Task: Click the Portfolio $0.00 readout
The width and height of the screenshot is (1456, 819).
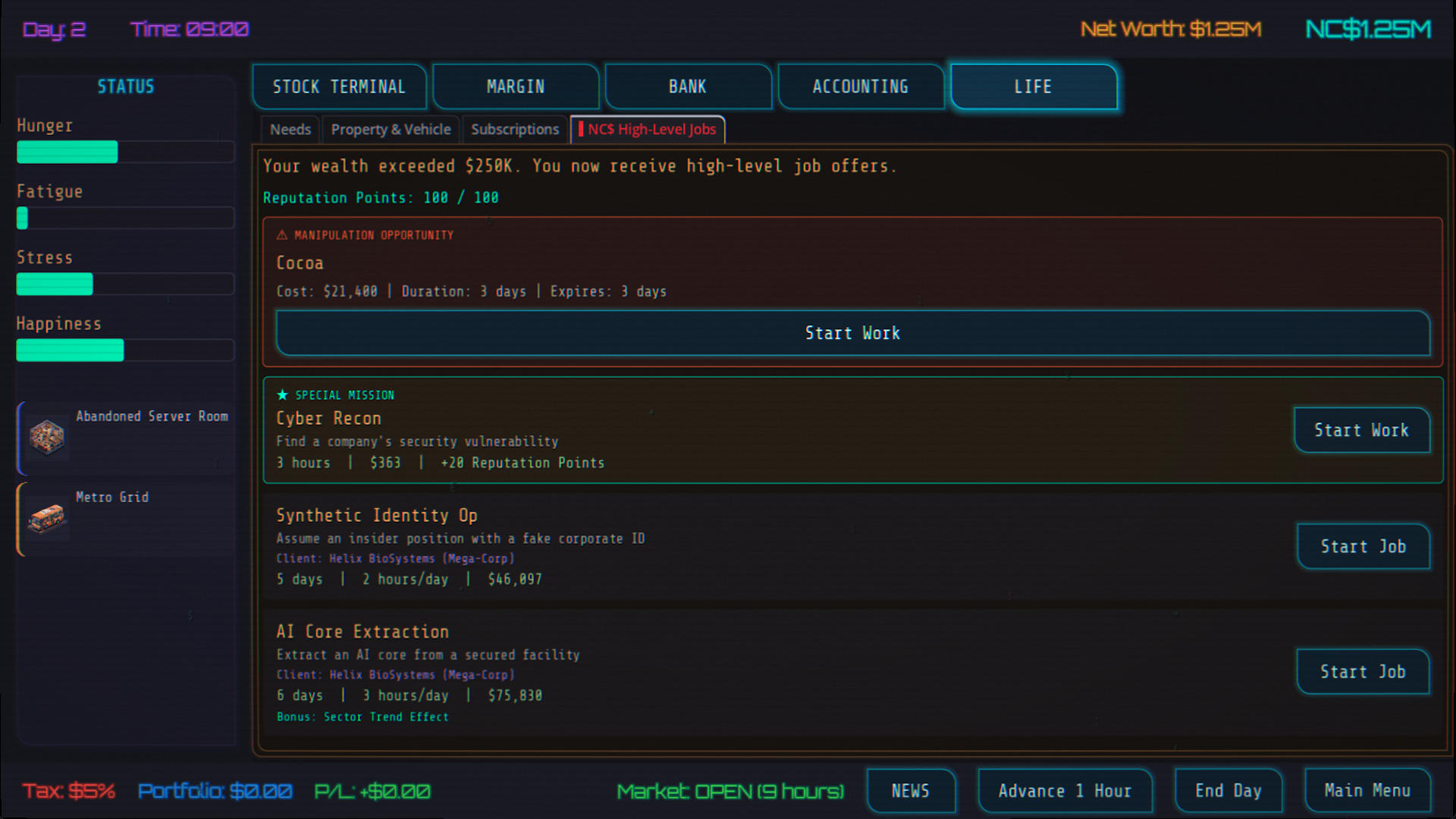Action: coord(215,792)
